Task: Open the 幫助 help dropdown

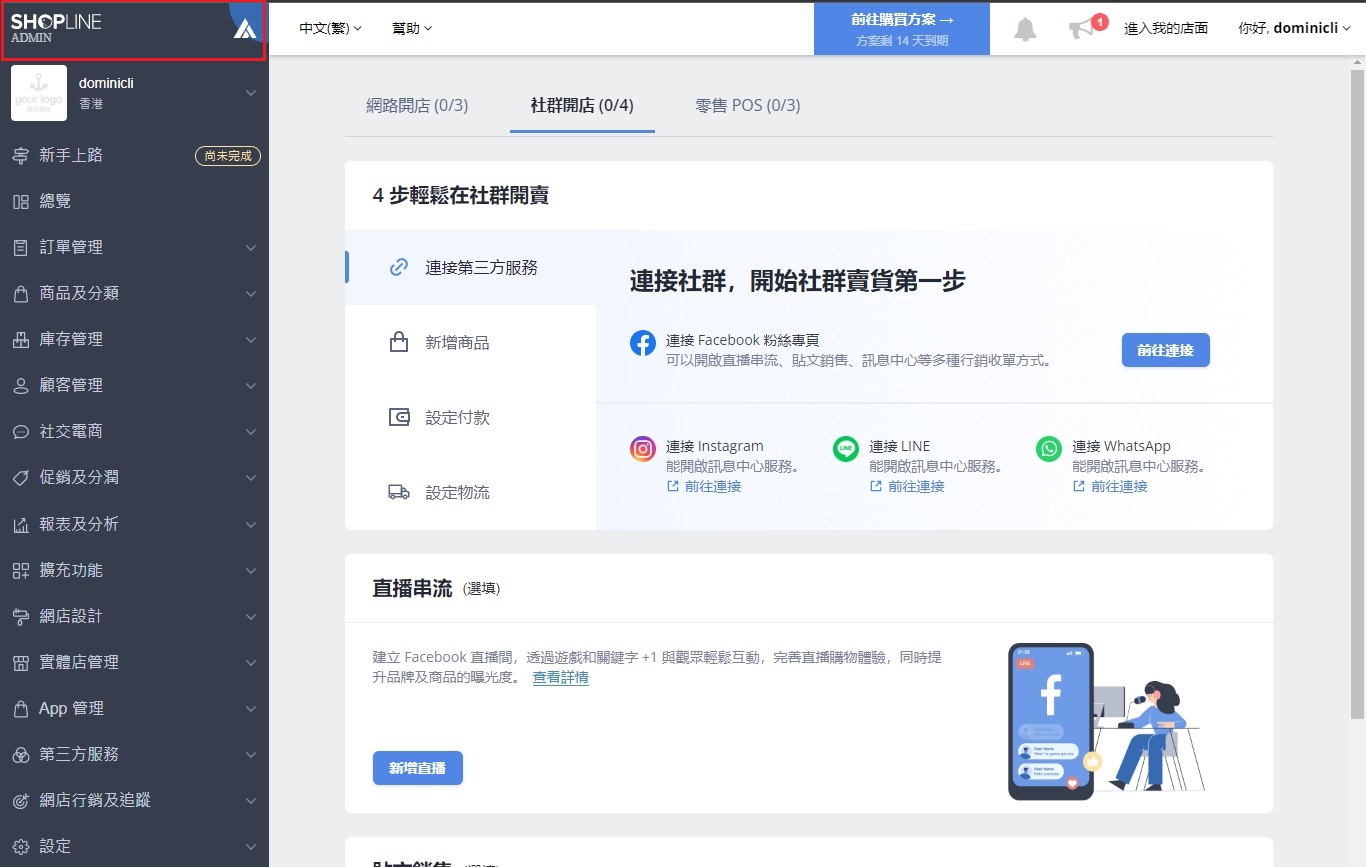Action: click(412, 29)
